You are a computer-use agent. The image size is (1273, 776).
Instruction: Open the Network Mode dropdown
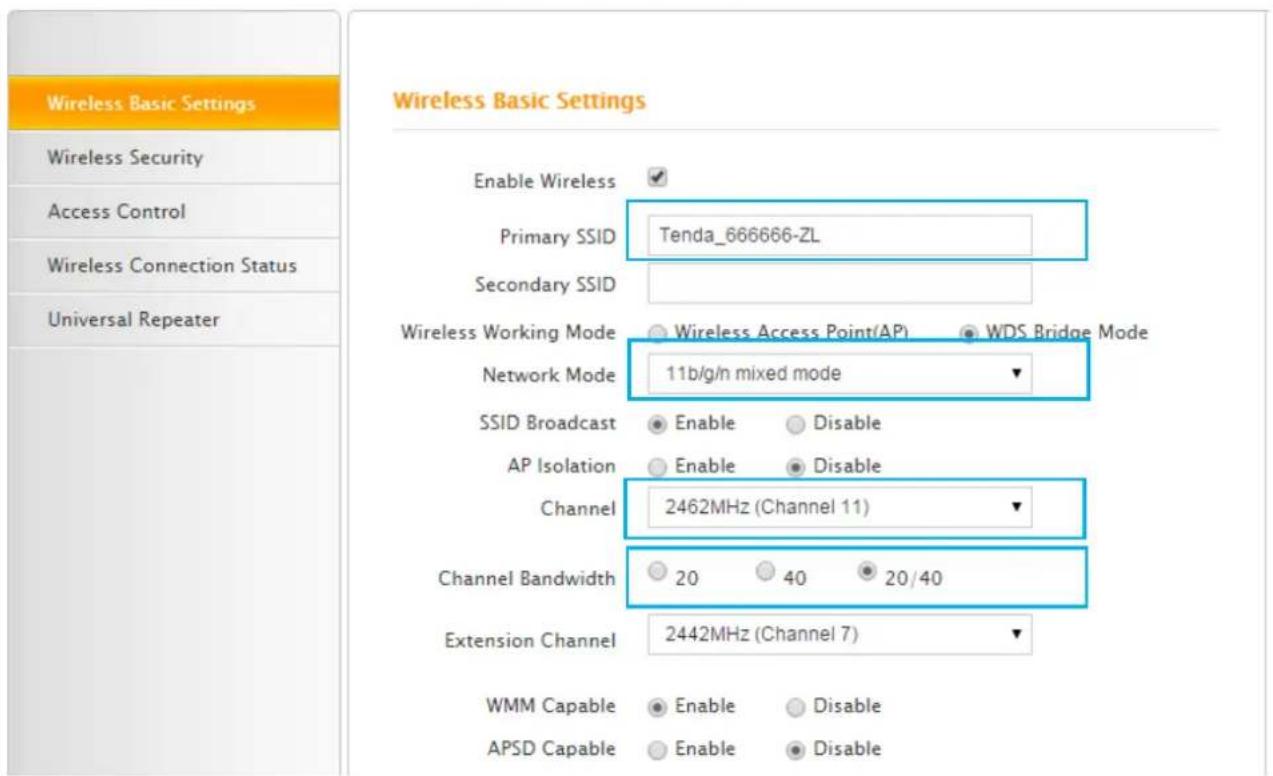click(x=839, y=374)
